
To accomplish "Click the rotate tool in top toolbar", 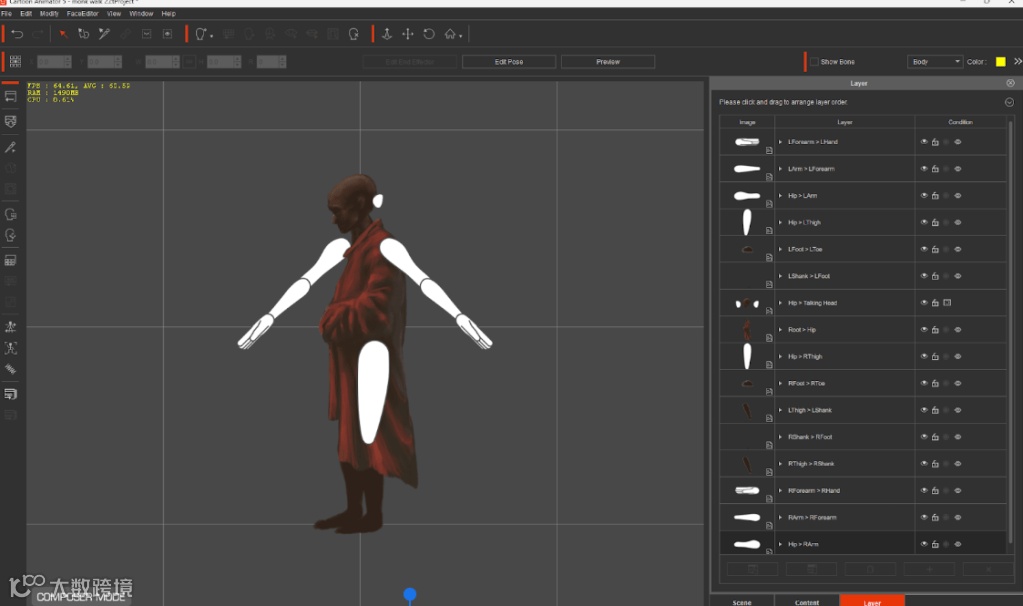I will [x=429, y=34].
